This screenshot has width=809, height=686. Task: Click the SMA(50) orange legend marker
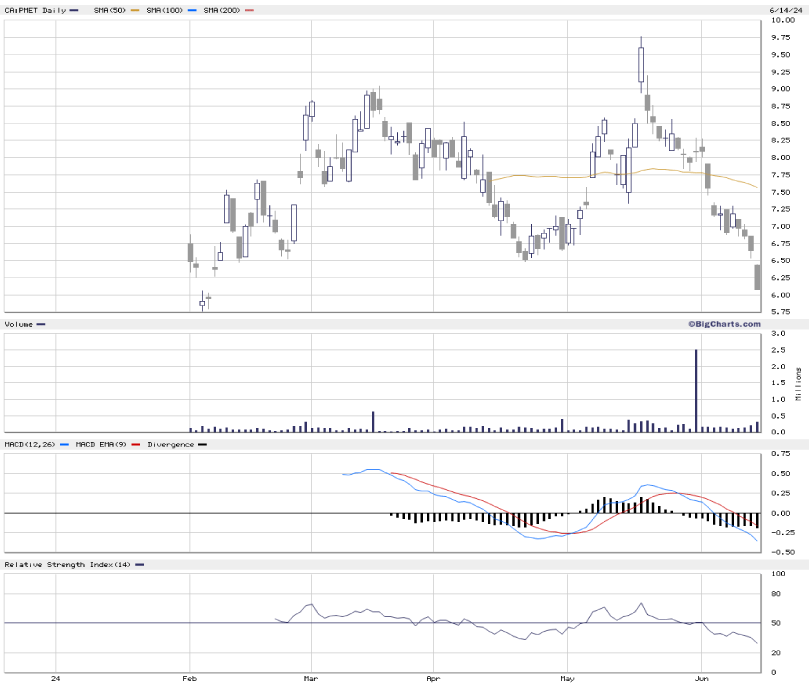tap(134, 10)
